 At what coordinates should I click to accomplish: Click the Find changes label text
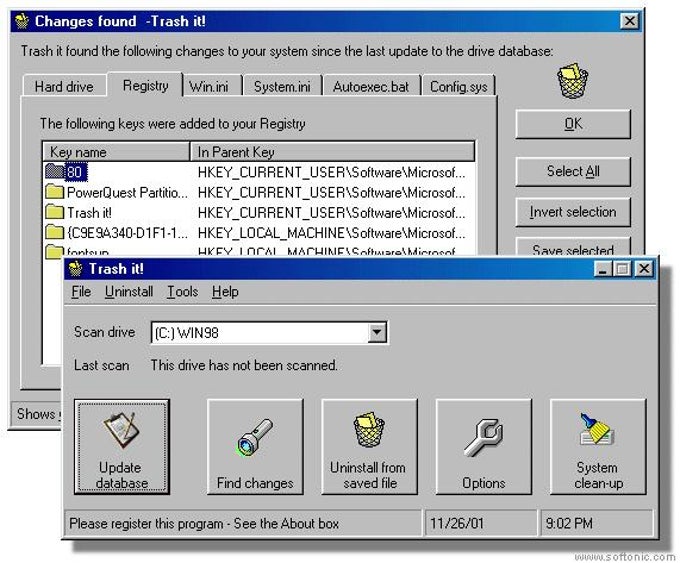(255, 483)
